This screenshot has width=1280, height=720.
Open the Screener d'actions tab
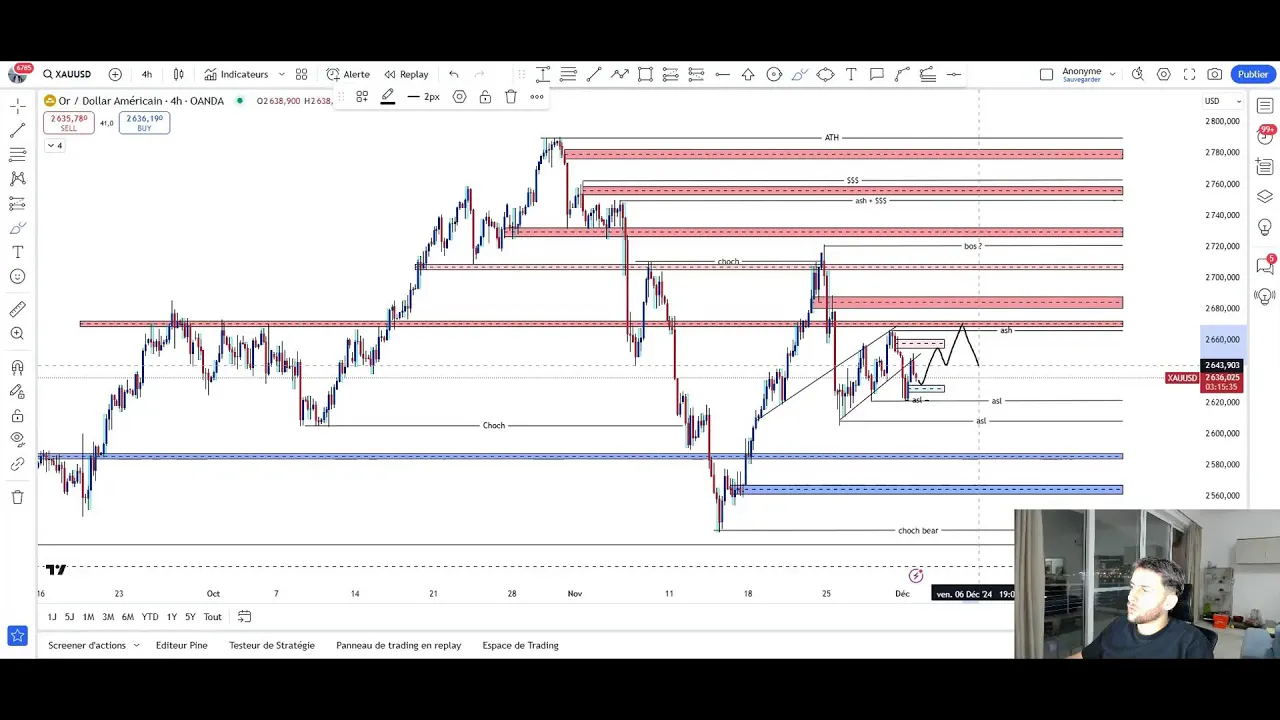[87, 645]
